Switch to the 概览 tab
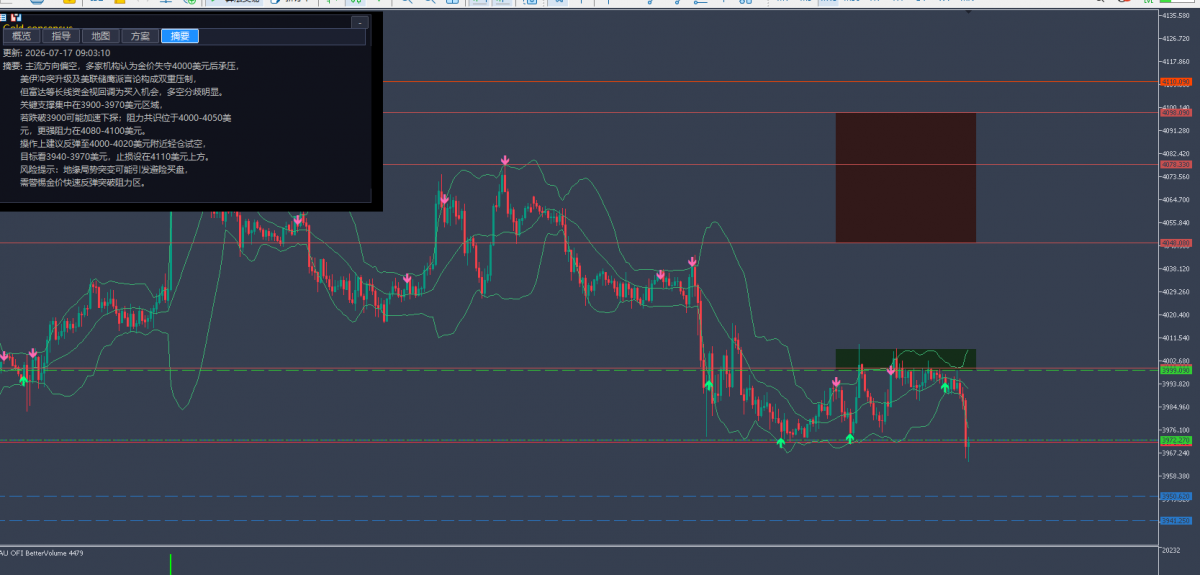 [21, 36]
